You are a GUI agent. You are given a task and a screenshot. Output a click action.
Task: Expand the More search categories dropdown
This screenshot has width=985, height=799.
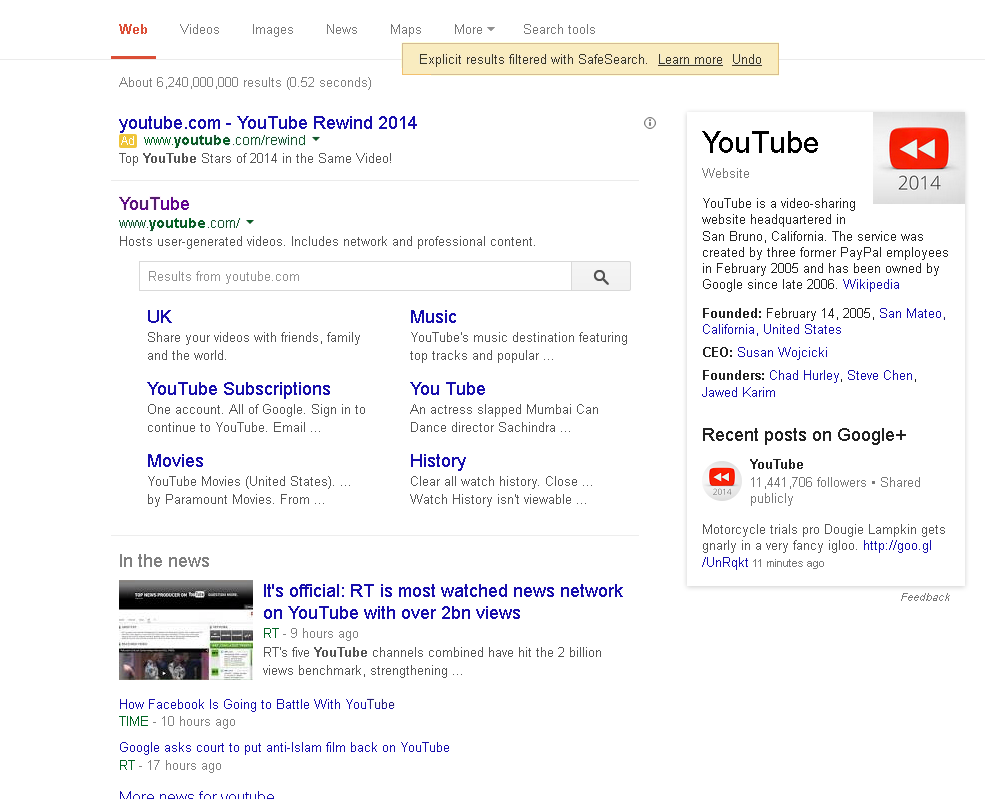tap(474, 30)
